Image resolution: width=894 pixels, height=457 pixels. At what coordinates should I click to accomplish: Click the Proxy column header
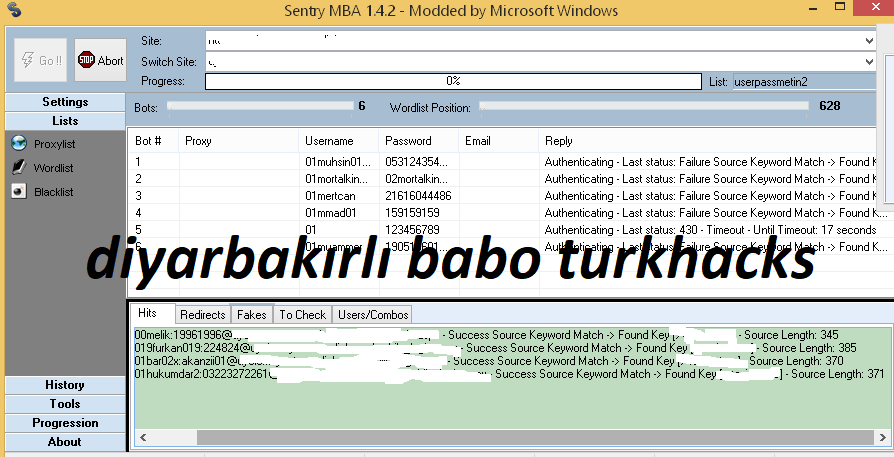pyautogui.click(x=239, y=141)
